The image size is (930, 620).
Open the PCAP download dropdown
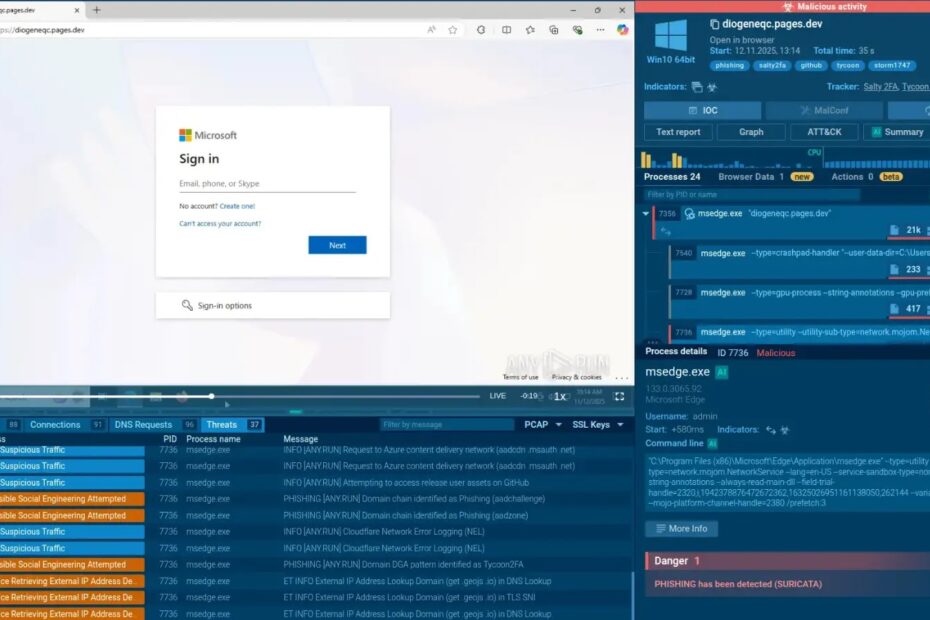point(543,425)
